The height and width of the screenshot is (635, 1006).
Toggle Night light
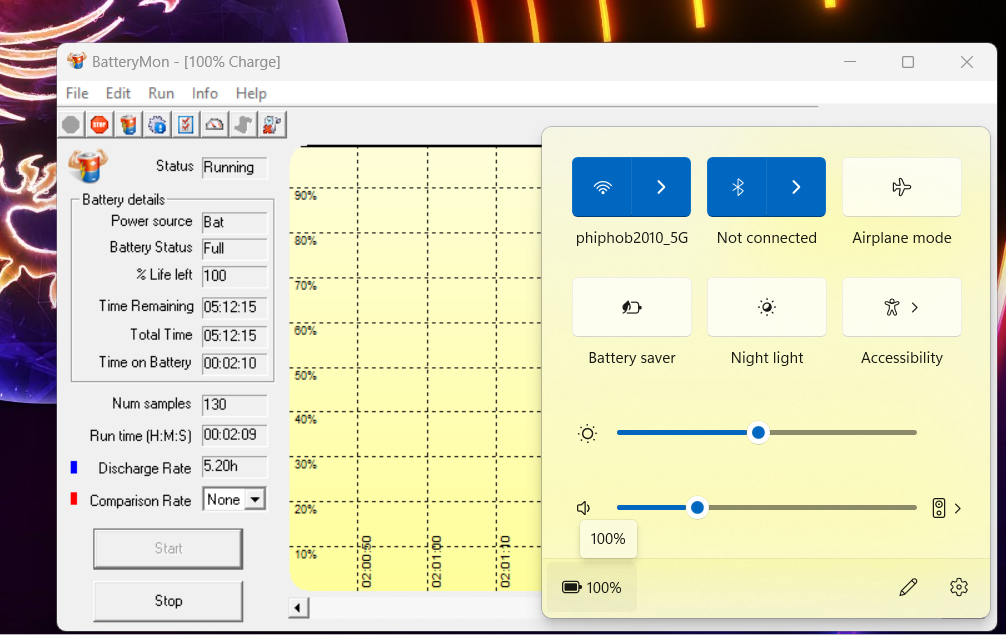[x=767, y=307]
